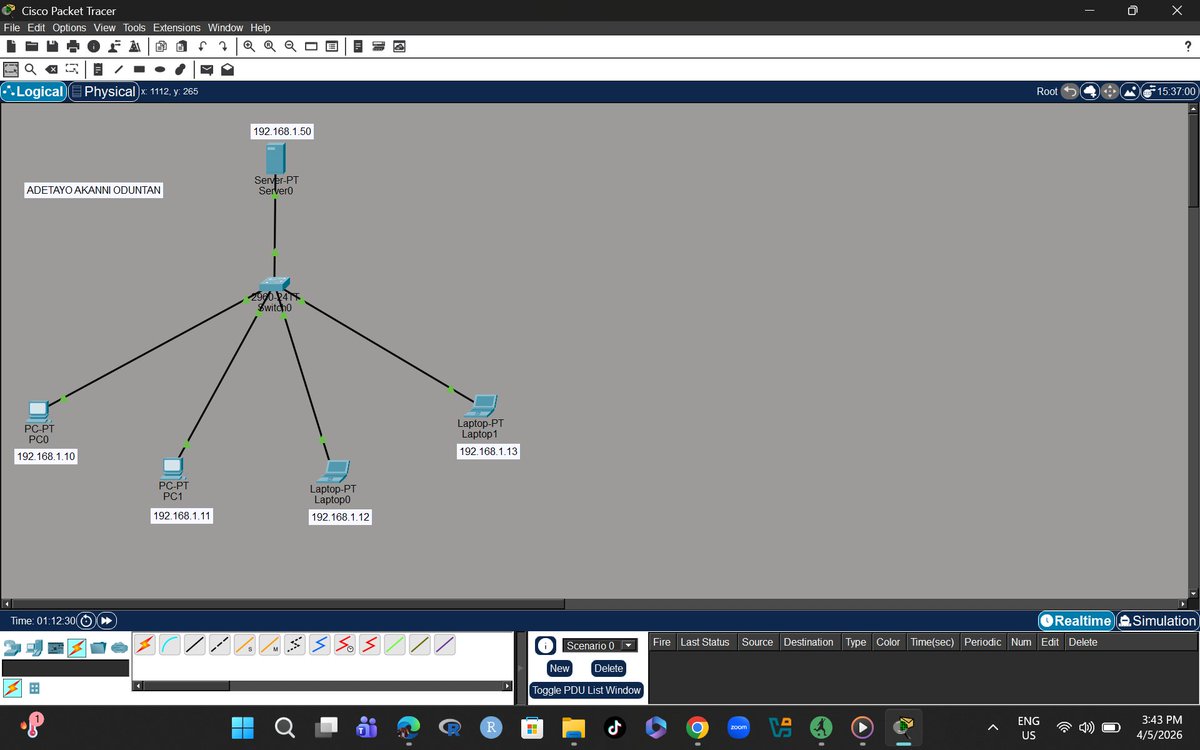Click the New scenario button
1200x750 pixels.
coord(559,668)
